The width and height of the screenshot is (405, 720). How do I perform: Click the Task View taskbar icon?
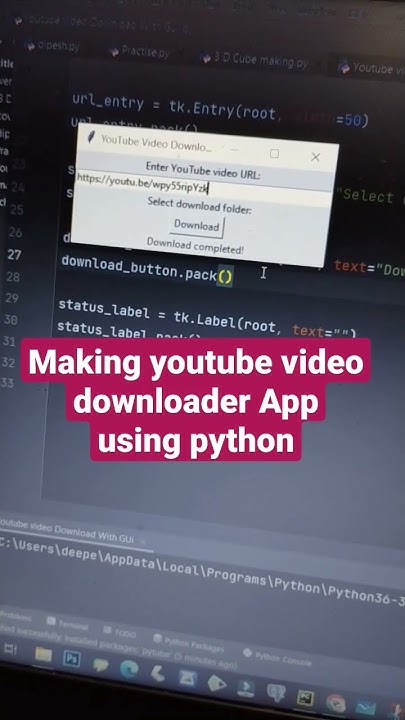pos(10,648)
